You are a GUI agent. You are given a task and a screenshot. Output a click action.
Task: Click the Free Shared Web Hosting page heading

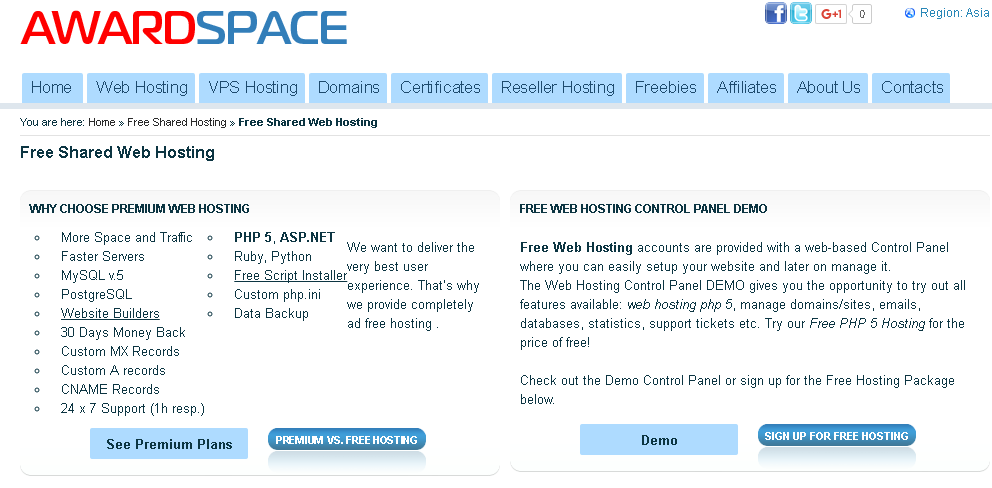click(x=118, y=153)
